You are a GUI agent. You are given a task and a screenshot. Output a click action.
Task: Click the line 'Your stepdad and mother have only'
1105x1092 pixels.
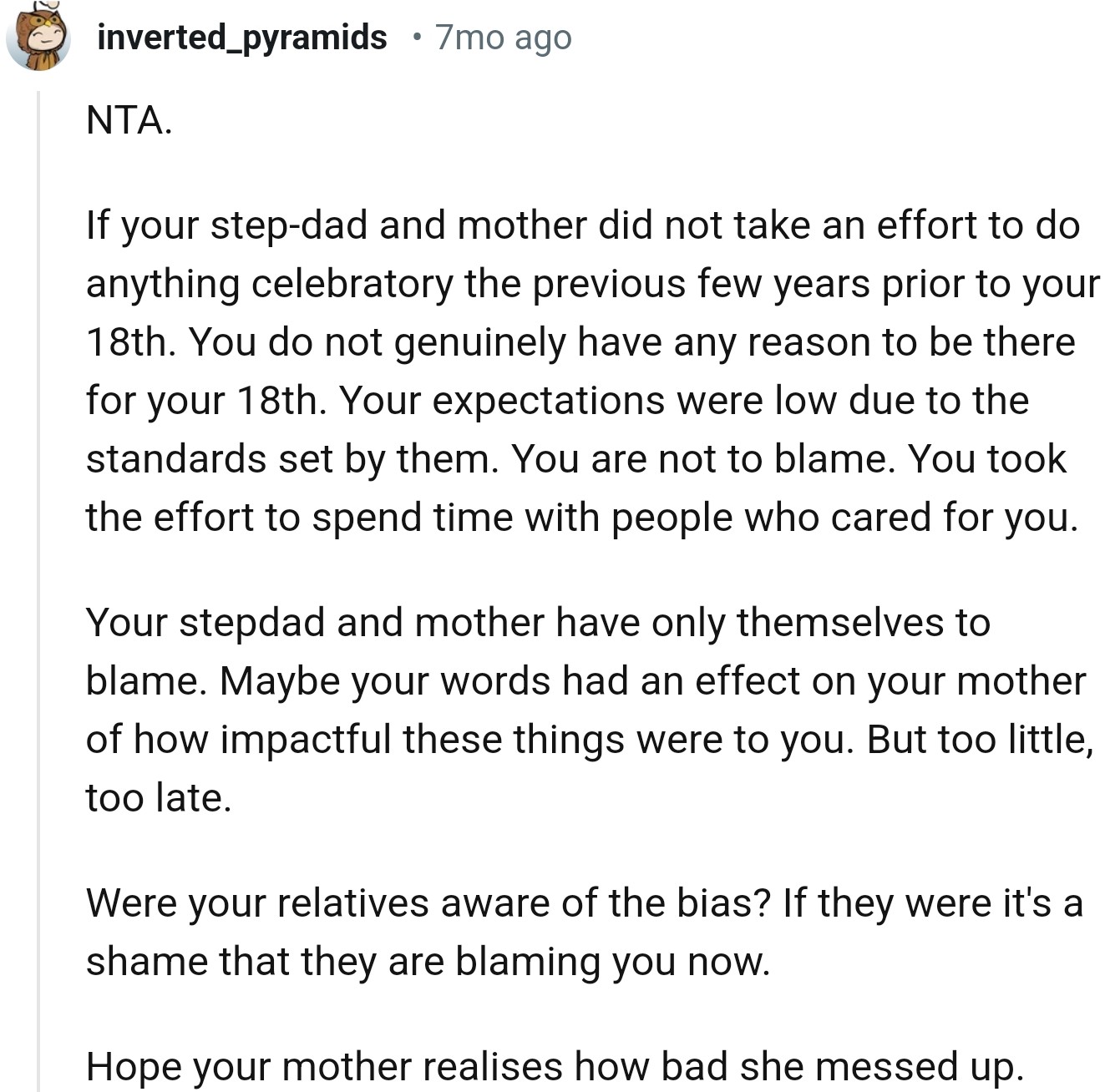click(537, 623)
